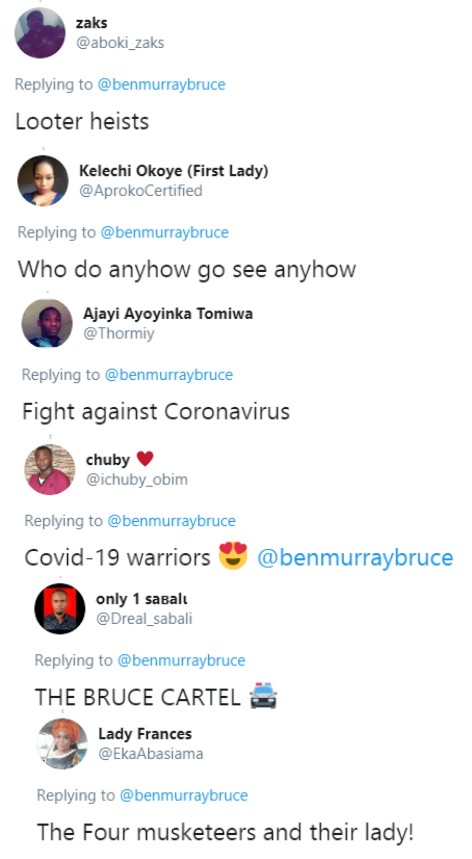Screen dimensions: 472x859
Task: Click the @AprokoCertified handle
Action: coord(141,191)
